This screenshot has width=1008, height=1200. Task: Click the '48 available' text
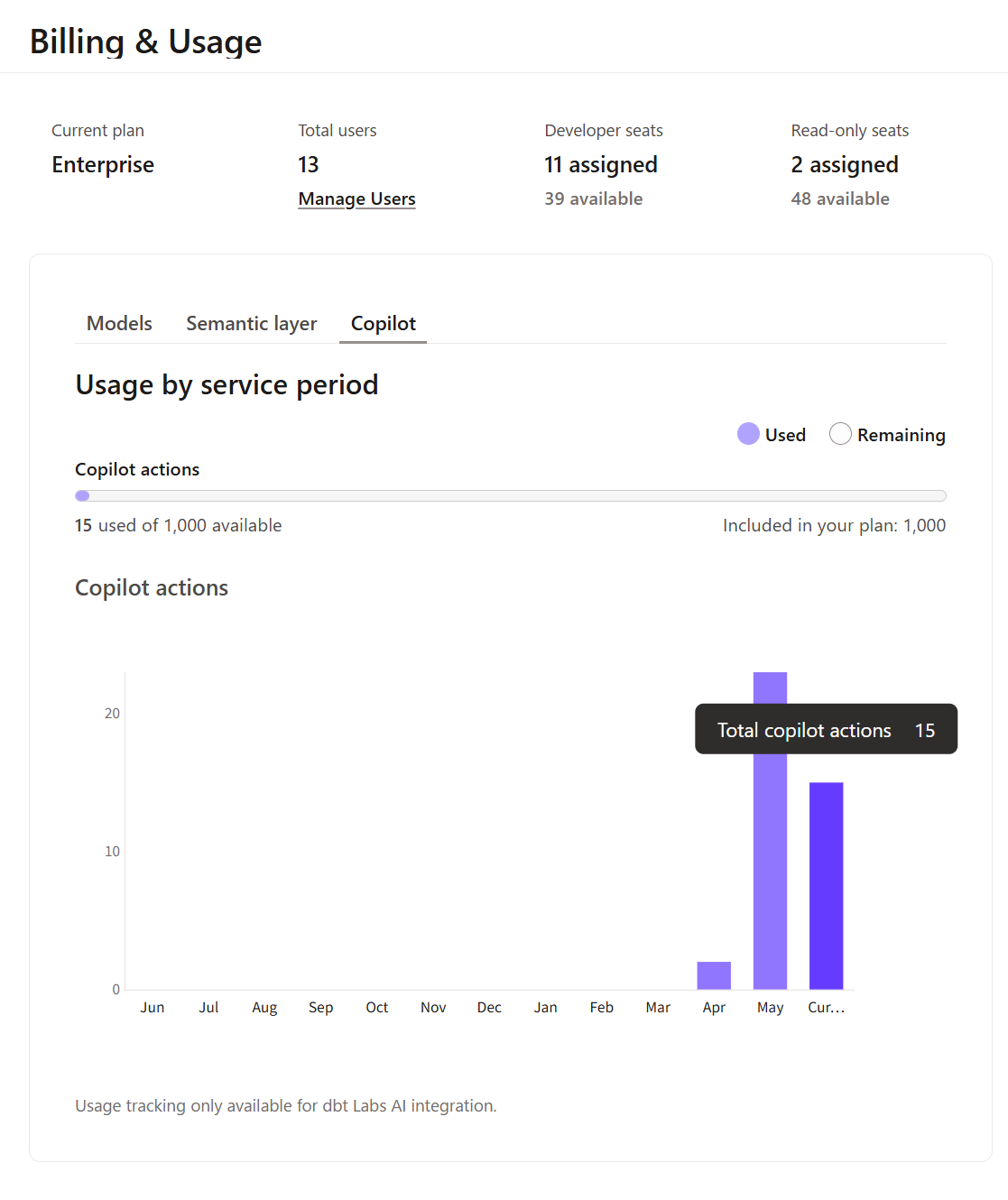point(840,198)
